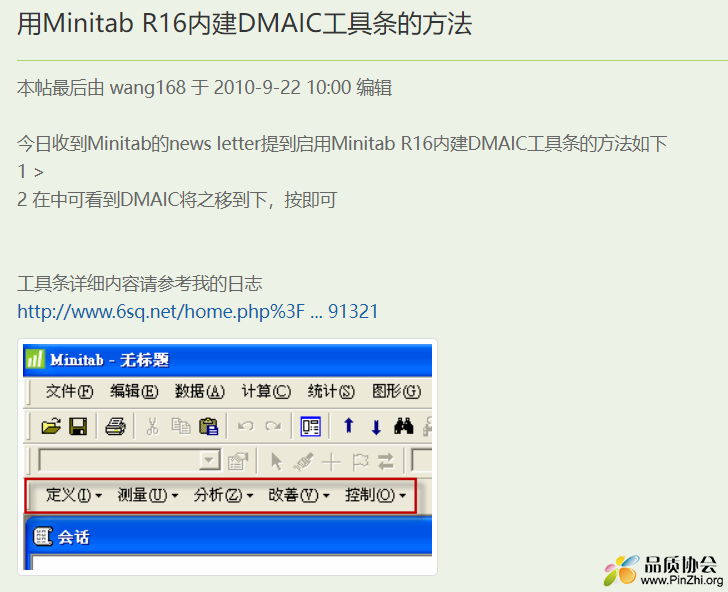Click the post title about Minitab R16 DMAIC
The height and width of the screenshot is (592, 728).
245,23
